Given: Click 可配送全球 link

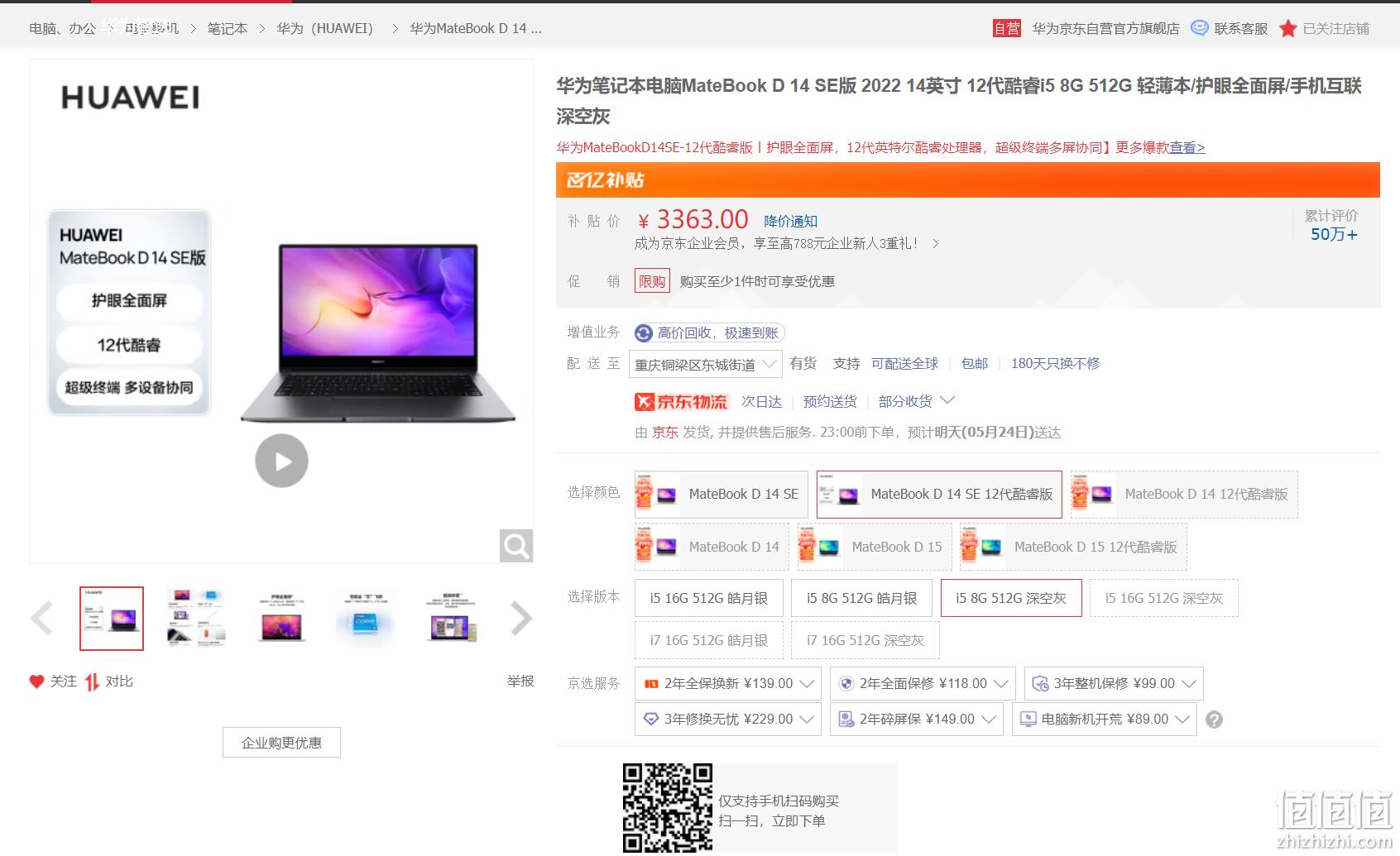Looking at the screenshot, I should point(904,364).
